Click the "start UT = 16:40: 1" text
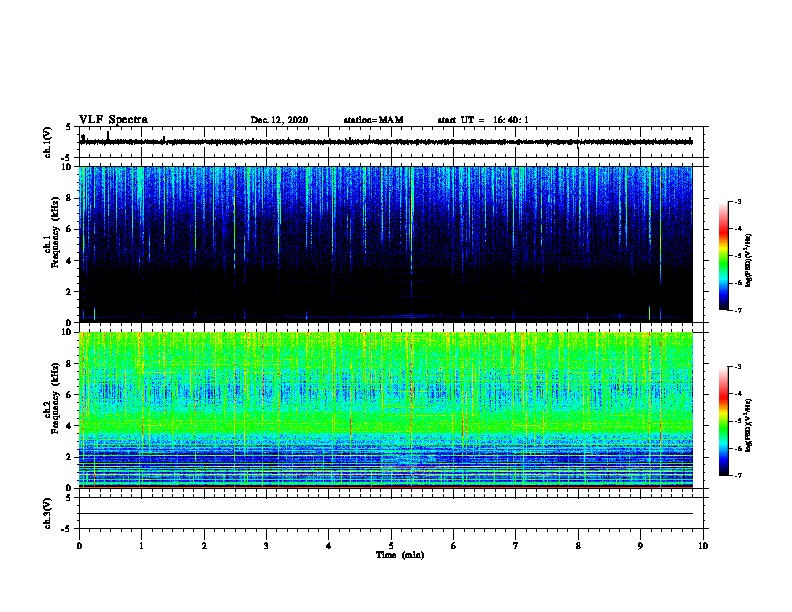Image resolution: width=792 pixels, height=612 pixels. pos(483,120)
